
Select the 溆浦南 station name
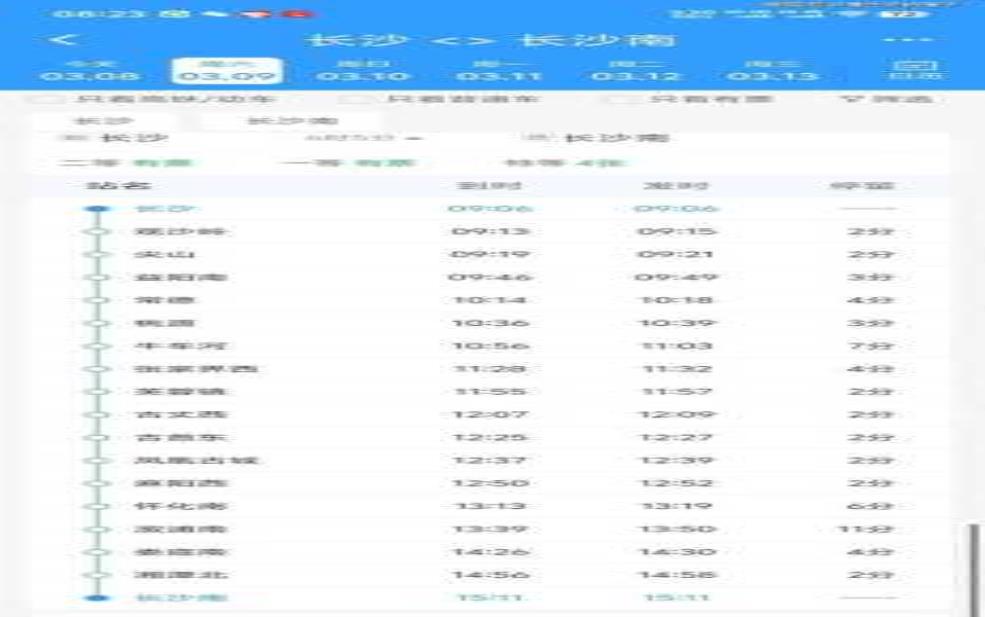(x=180, y=529)
